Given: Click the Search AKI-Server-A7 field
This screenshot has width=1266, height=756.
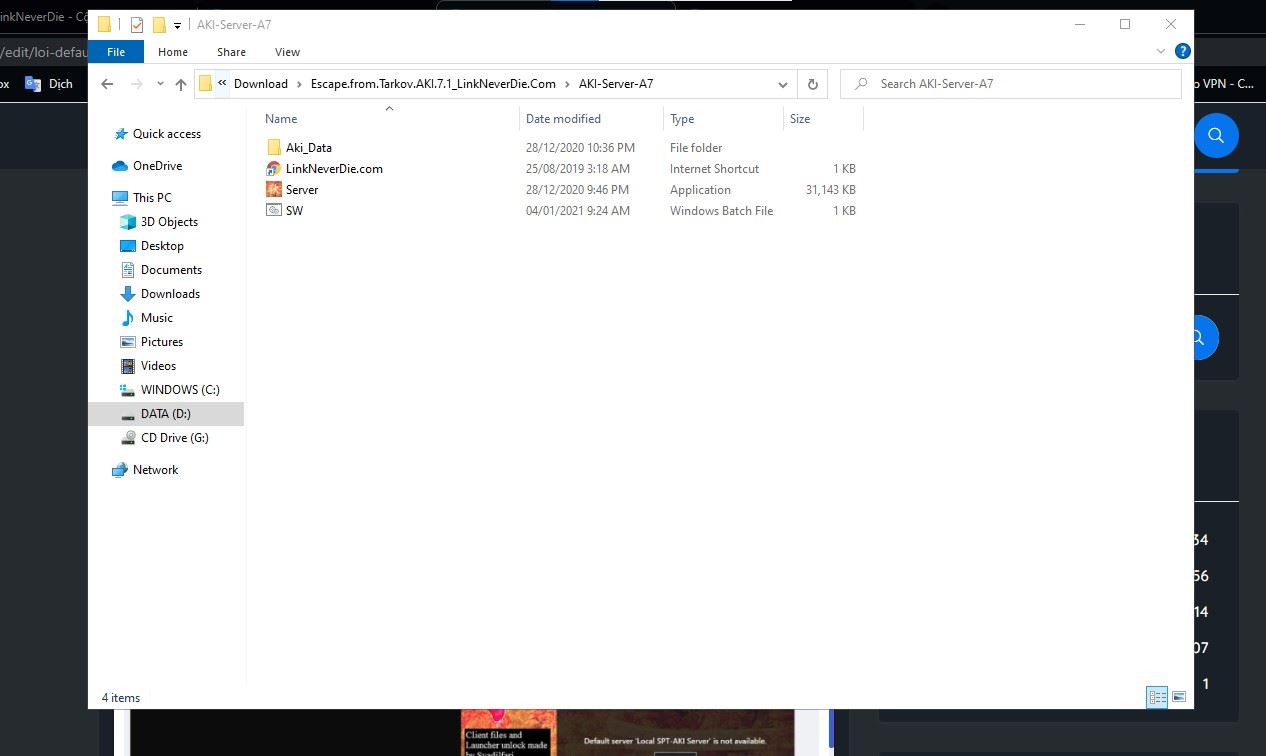Looking at the screenshot, I should point(1010,84).
